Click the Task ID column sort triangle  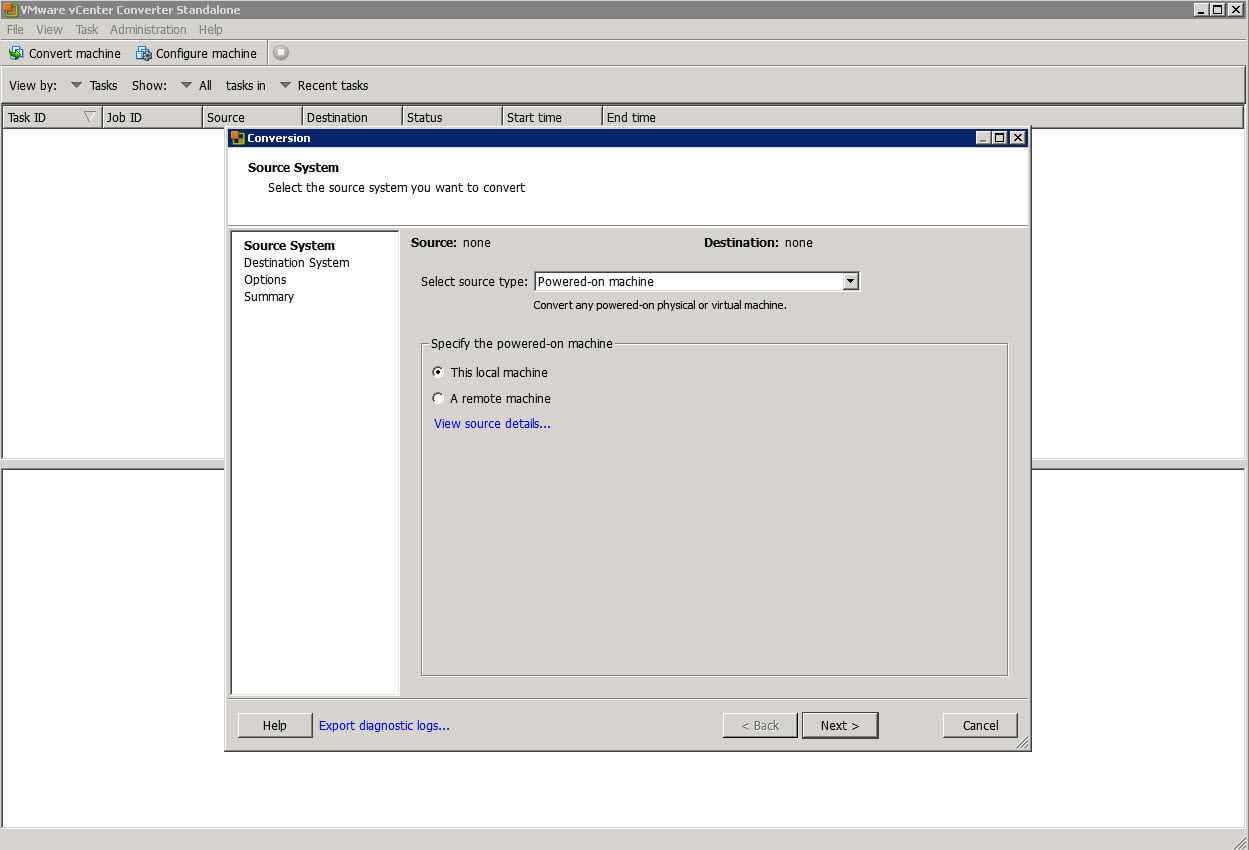[x=89, y=117]
